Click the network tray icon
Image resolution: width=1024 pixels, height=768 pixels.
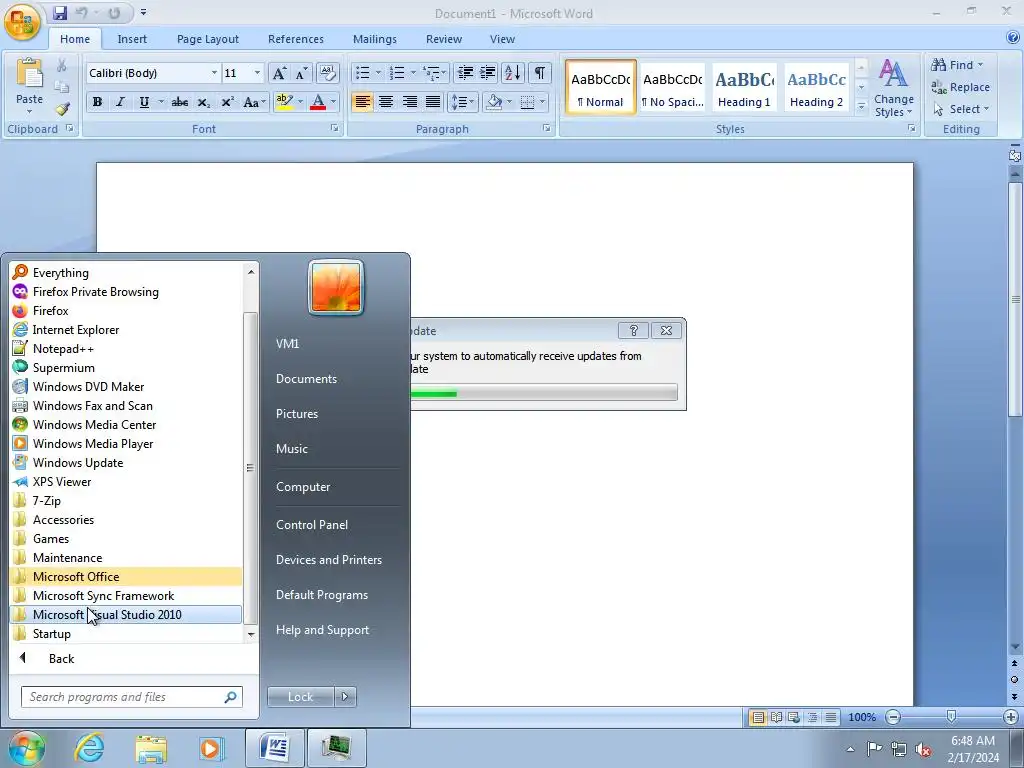[x=899, y=749]
